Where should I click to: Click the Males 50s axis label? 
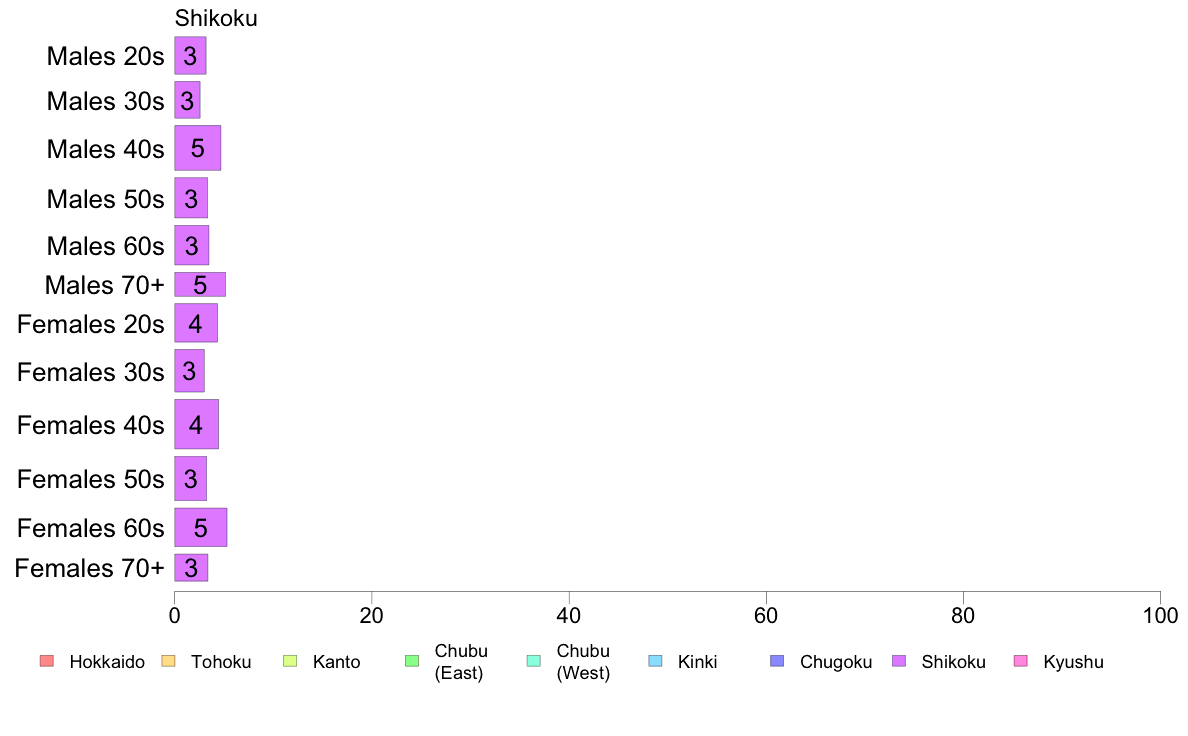click(x=105, y=199)
